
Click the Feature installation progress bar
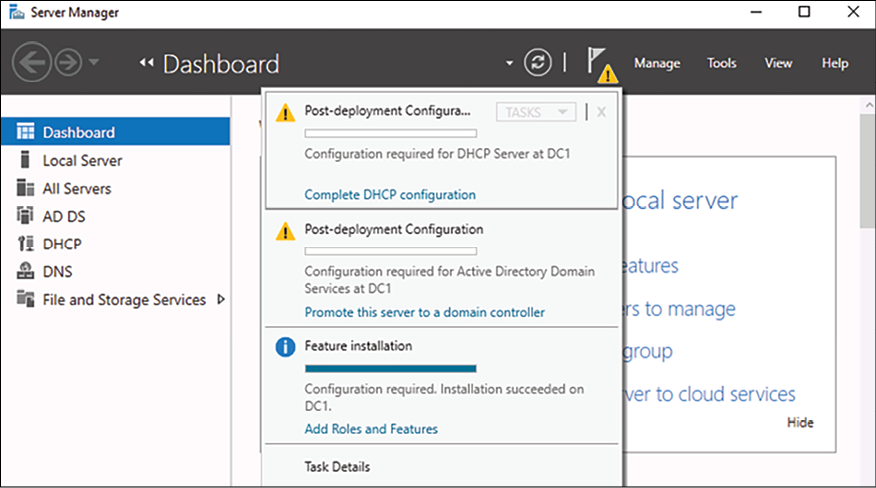[391, 368]
